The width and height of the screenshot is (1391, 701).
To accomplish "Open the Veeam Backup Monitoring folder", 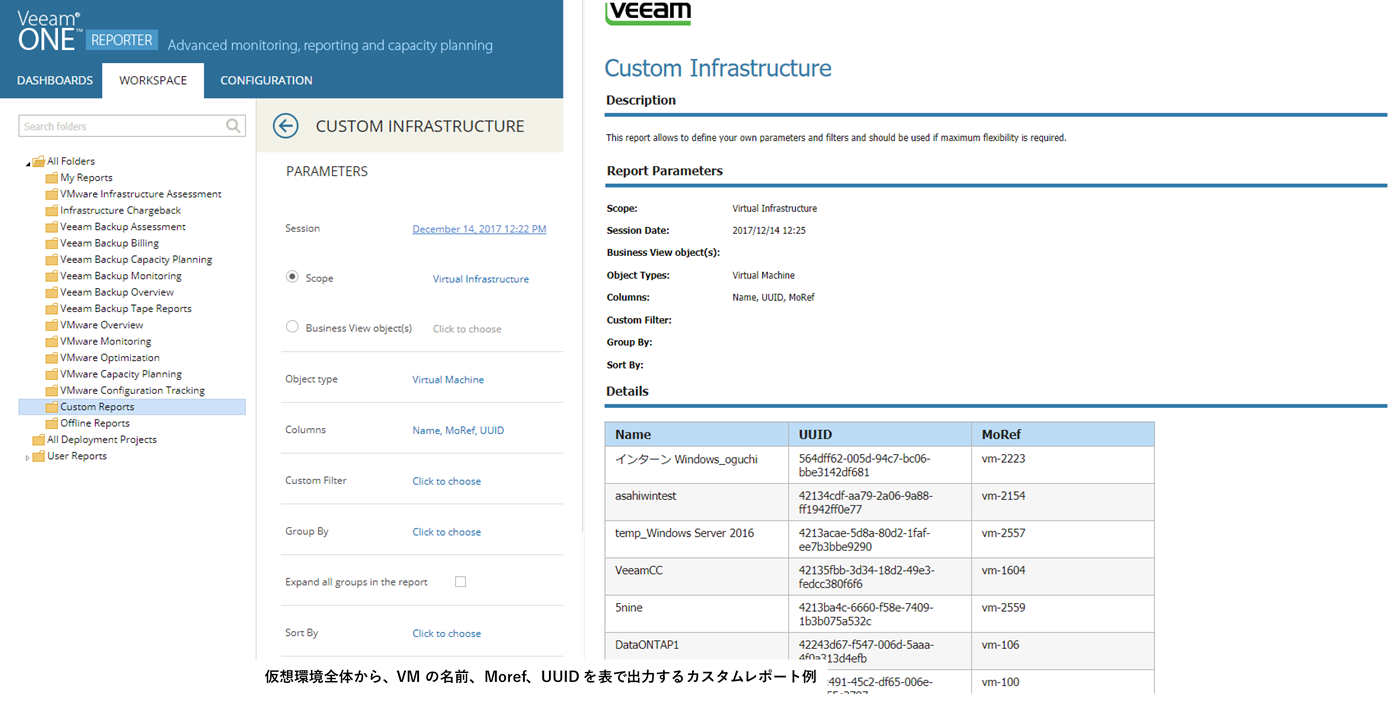I will (x=121, y=276).
